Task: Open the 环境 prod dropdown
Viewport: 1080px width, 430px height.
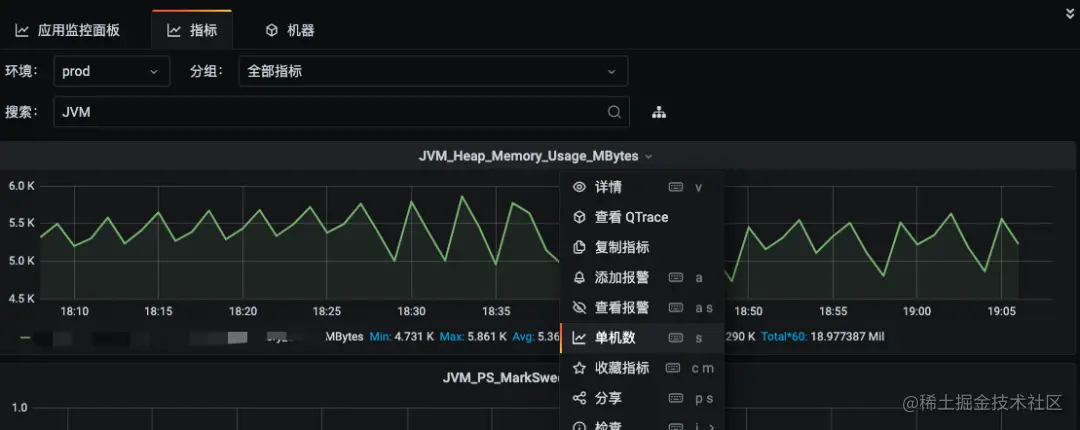Action: tap(112, 71)
